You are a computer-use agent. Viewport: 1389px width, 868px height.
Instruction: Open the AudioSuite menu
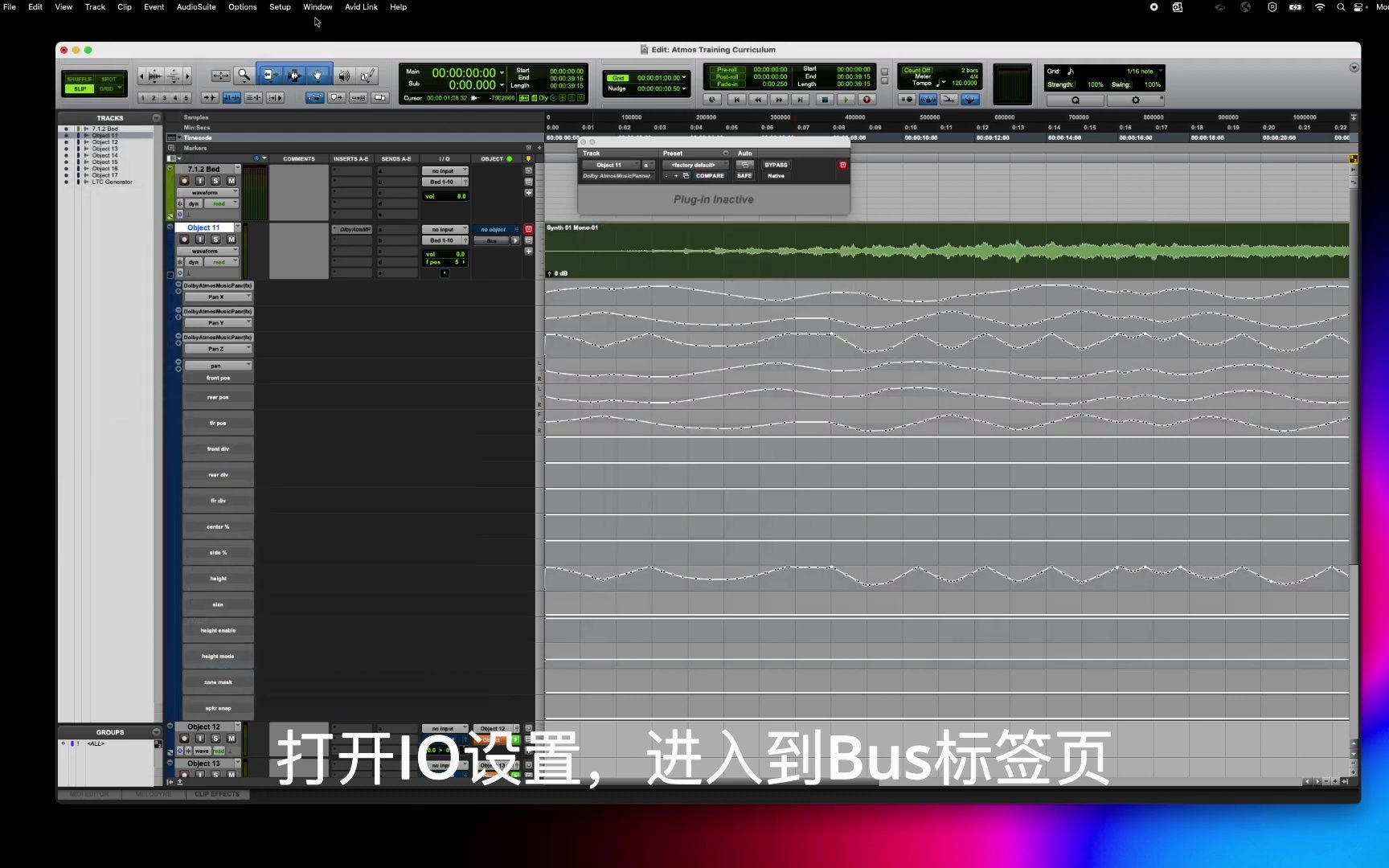(196, 6)
